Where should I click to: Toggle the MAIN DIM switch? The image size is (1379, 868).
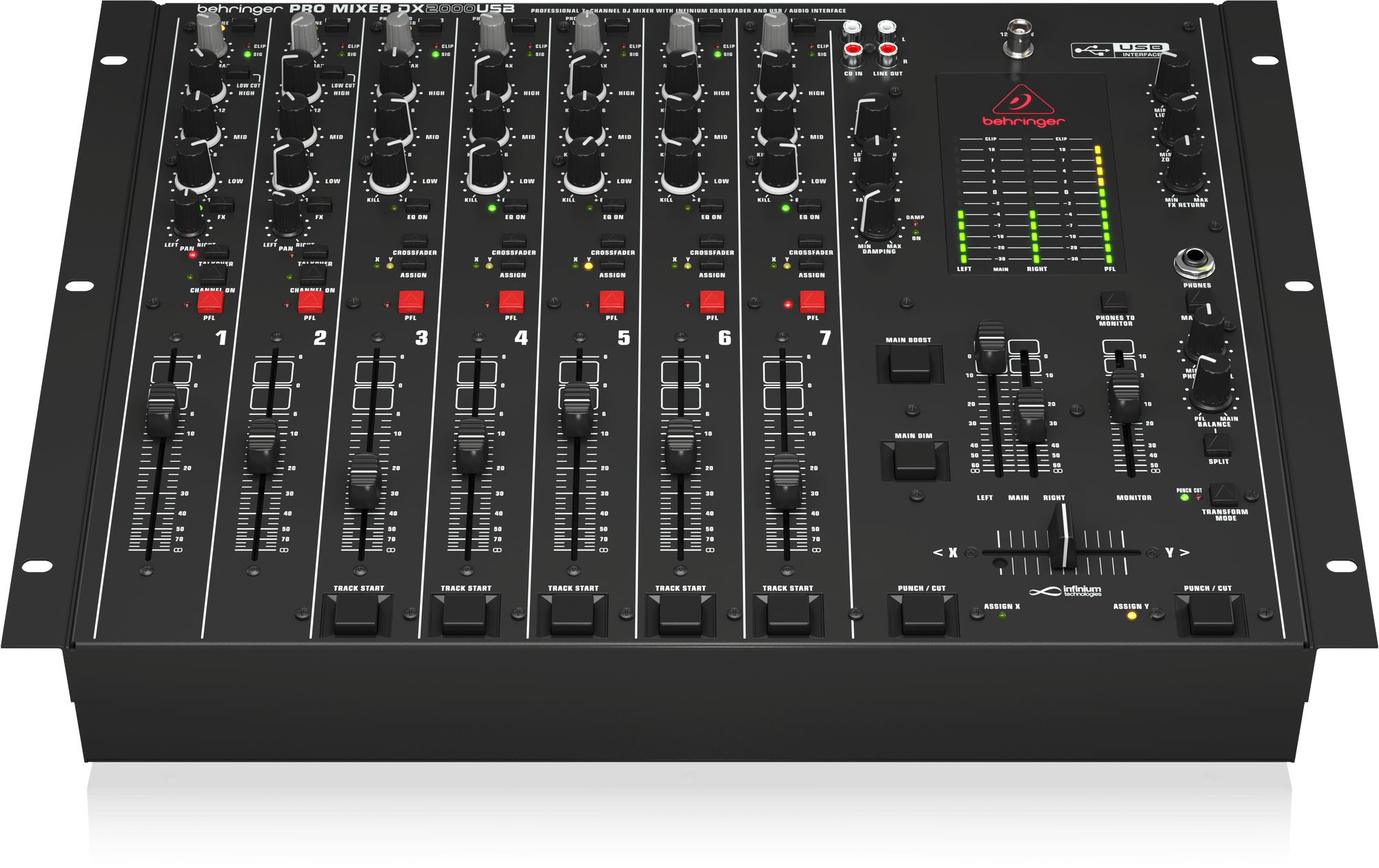point(915,460)
